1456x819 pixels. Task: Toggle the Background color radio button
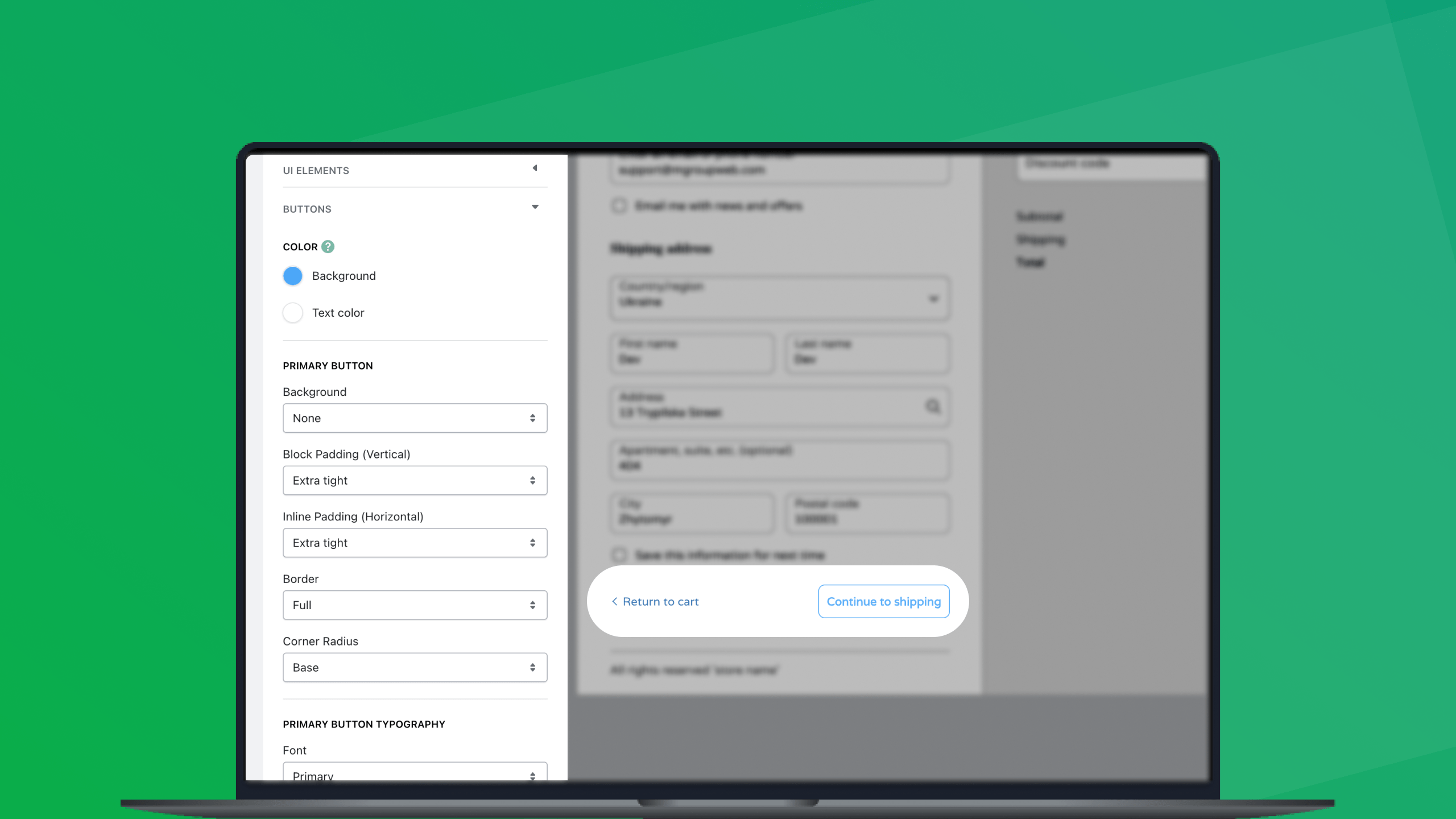pyautogui.click(x=293, y=276)
